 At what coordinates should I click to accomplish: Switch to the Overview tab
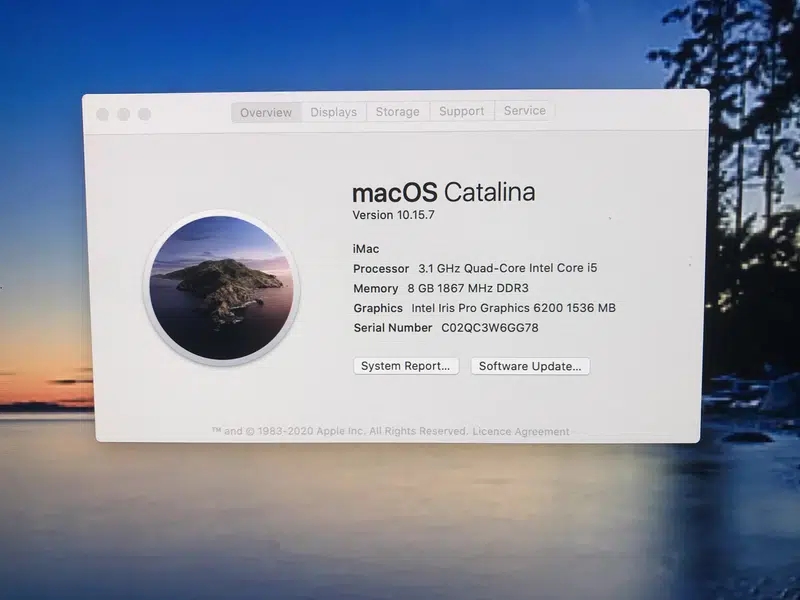pos(266,112)
